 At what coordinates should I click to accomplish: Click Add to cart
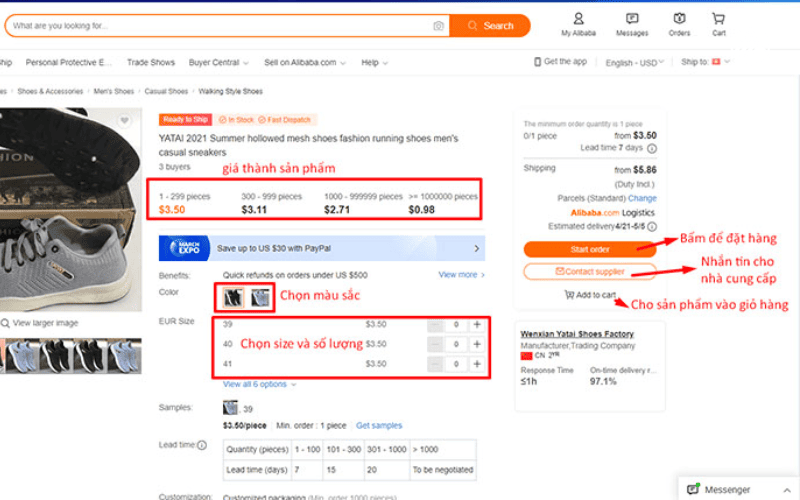tap(590, 294)
